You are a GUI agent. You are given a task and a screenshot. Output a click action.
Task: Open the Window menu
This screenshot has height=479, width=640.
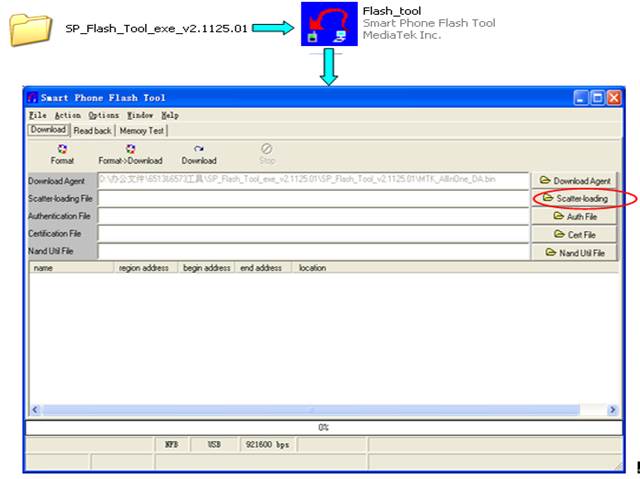tap(140, 115)
